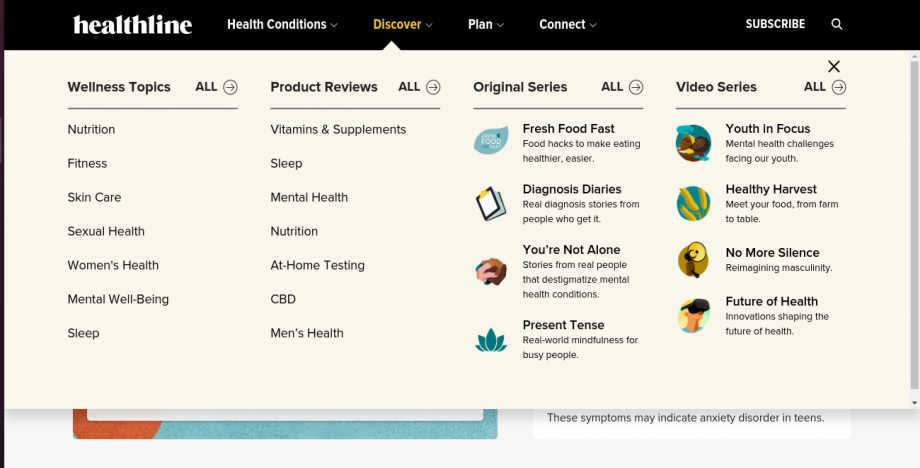The height and width of the screenshot is (468, 920).
Task: View ALL Wellness Topics
Action: (217, 87)
